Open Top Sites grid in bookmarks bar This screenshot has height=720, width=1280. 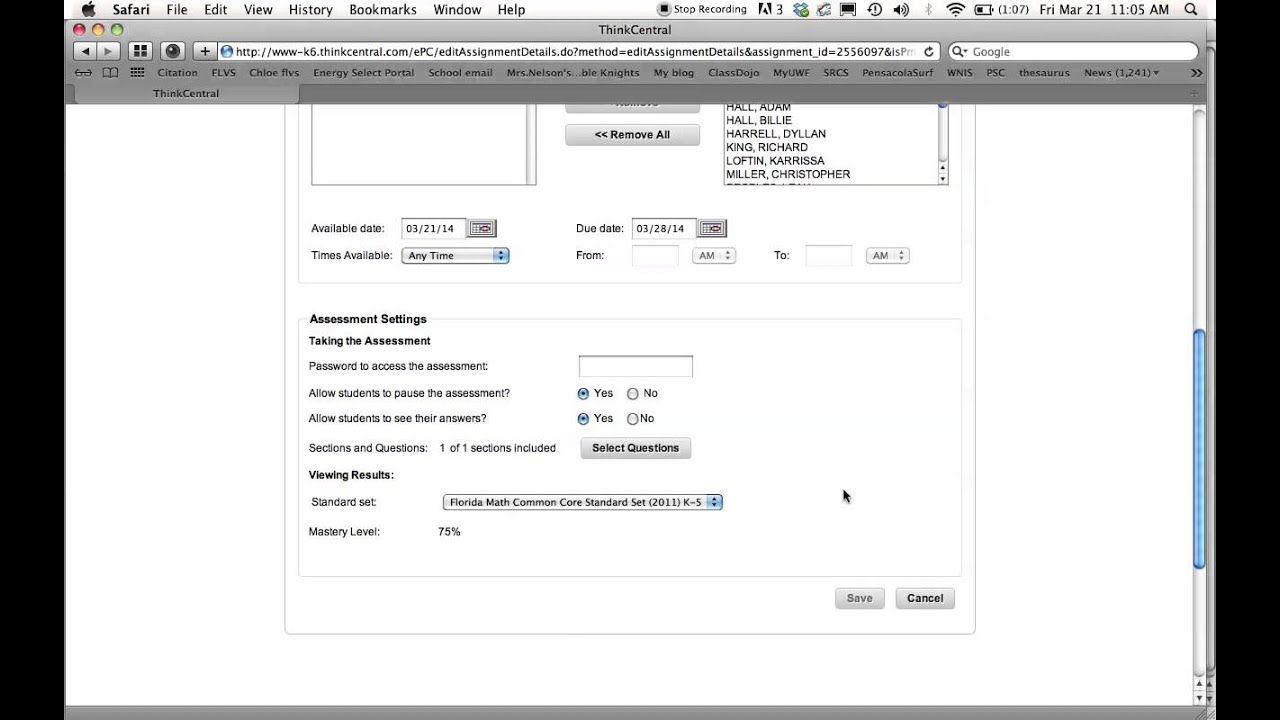(137, 72)
